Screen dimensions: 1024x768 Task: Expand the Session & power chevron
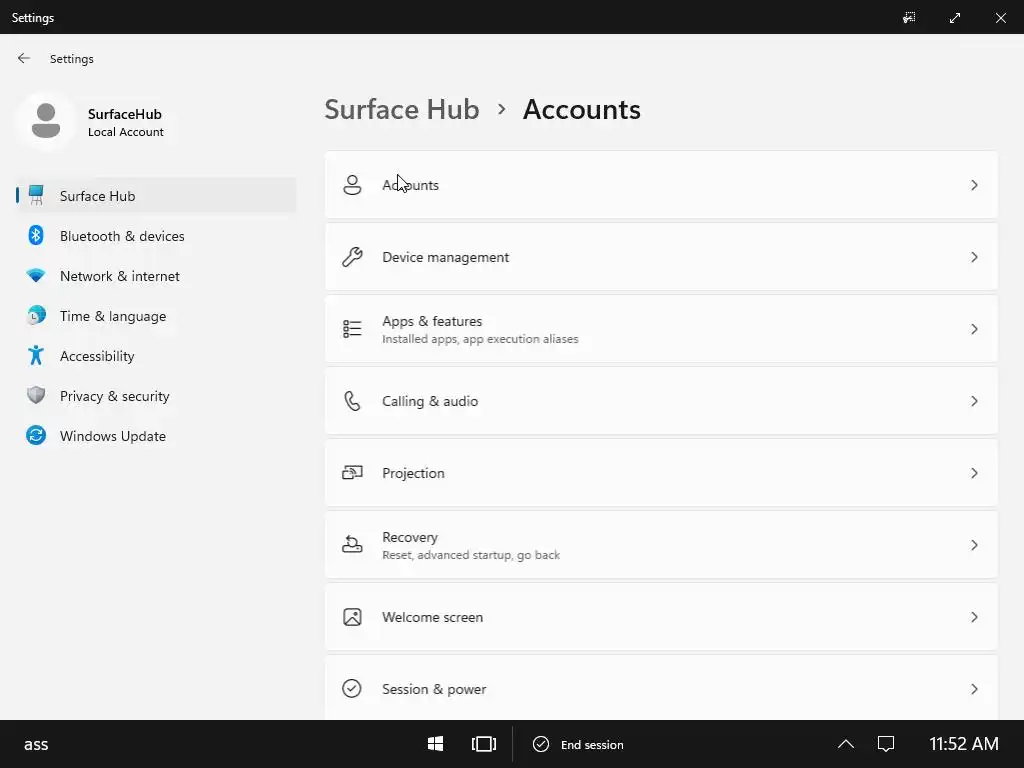(x=974, y=688)
